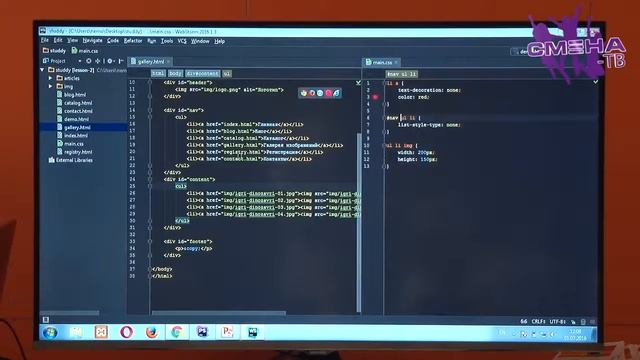Open the View menu
640x360 pixels.
[x=73, y=40]
